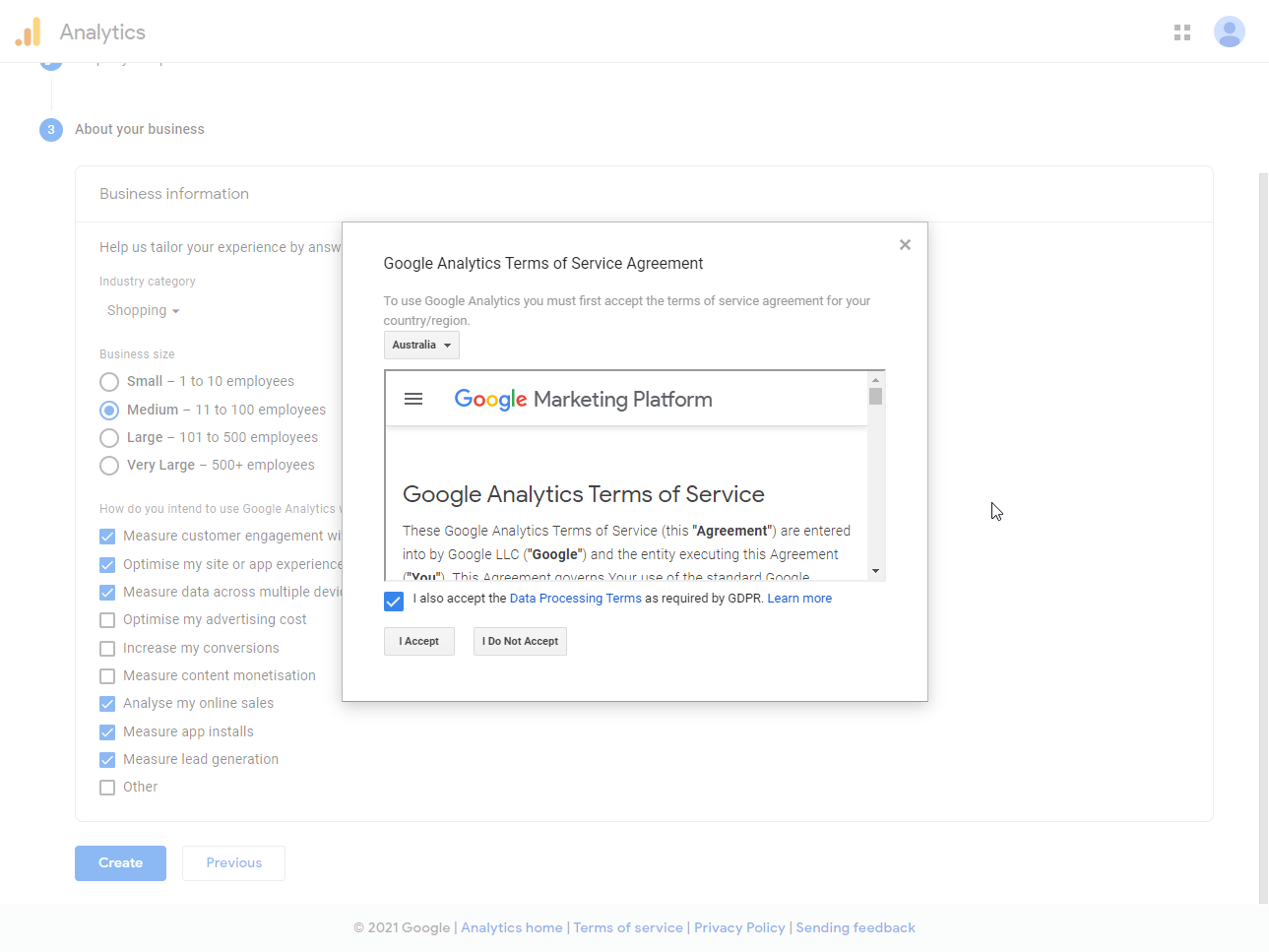Screen dimensions: 1269x952
Task: Toggle Measure customer engagement checkbox
Action: (107, 537)
